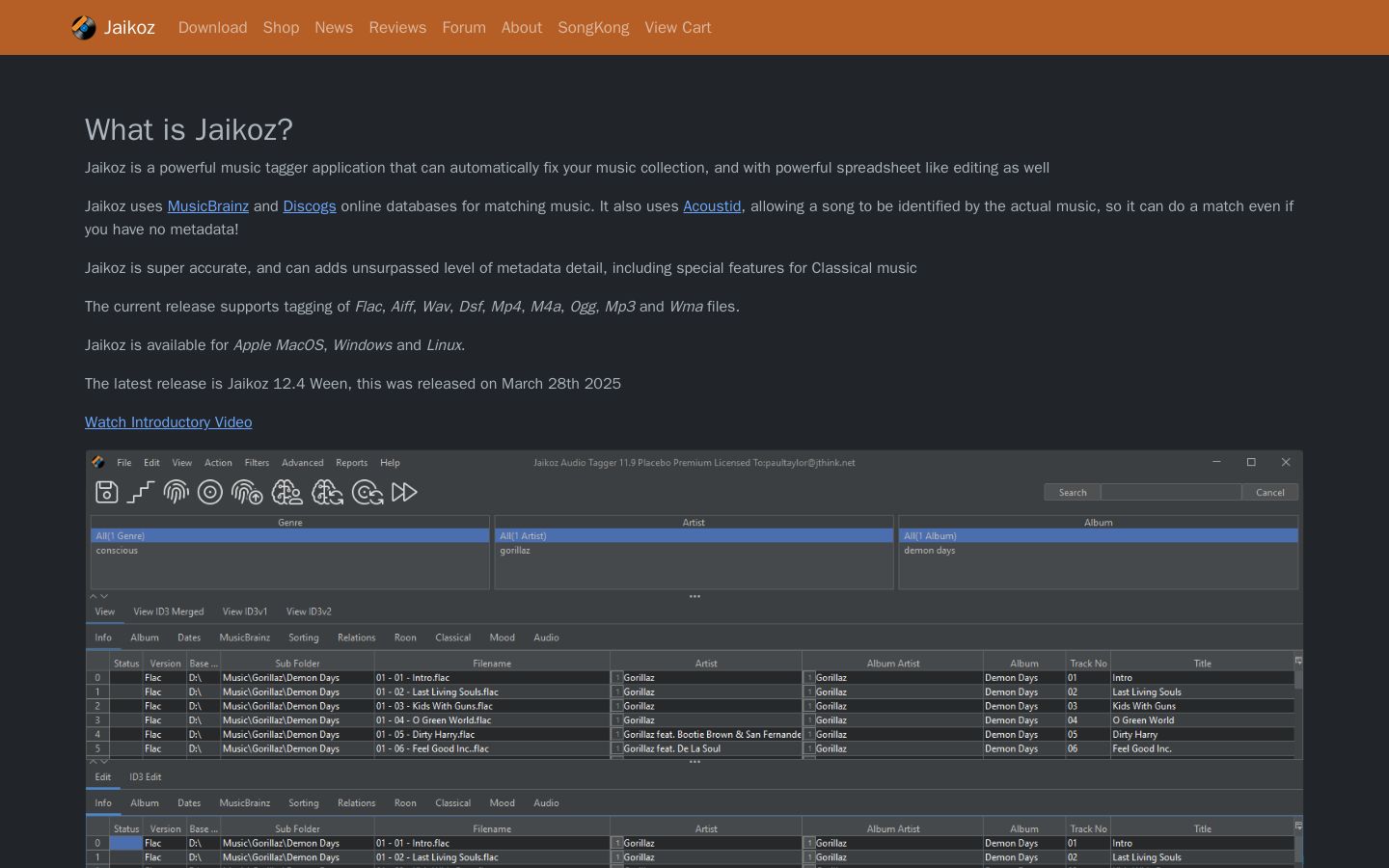Follow the Discogs link
This screenshot has width=1389, height=868.
(x=310, y=206)
